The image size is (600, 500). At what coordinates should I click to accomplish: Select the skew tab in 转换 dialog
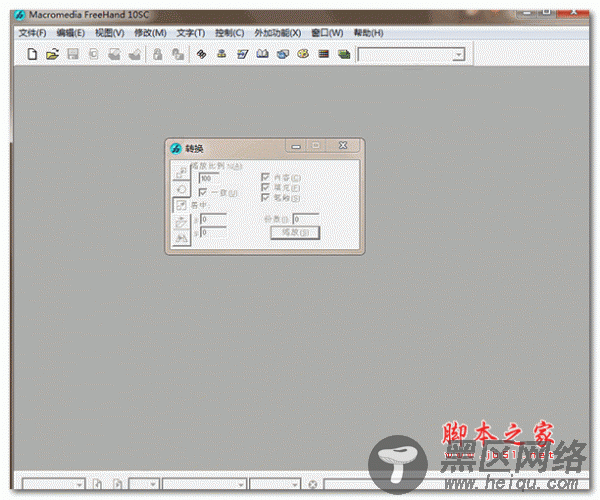click(181, 222)
